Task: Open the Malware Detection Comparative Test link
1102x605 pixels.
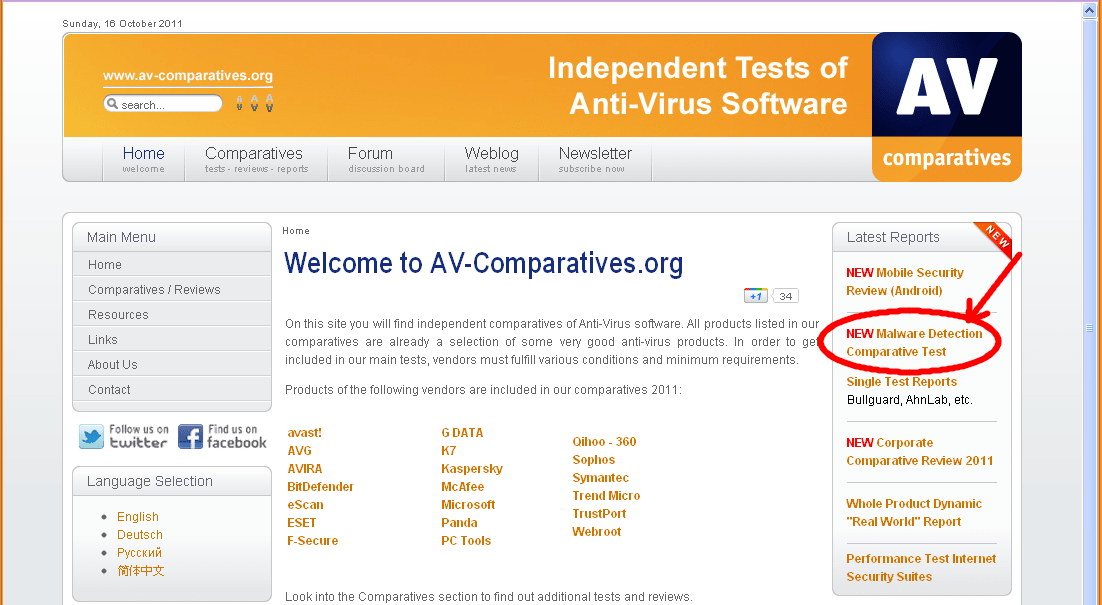Action: 914,342
